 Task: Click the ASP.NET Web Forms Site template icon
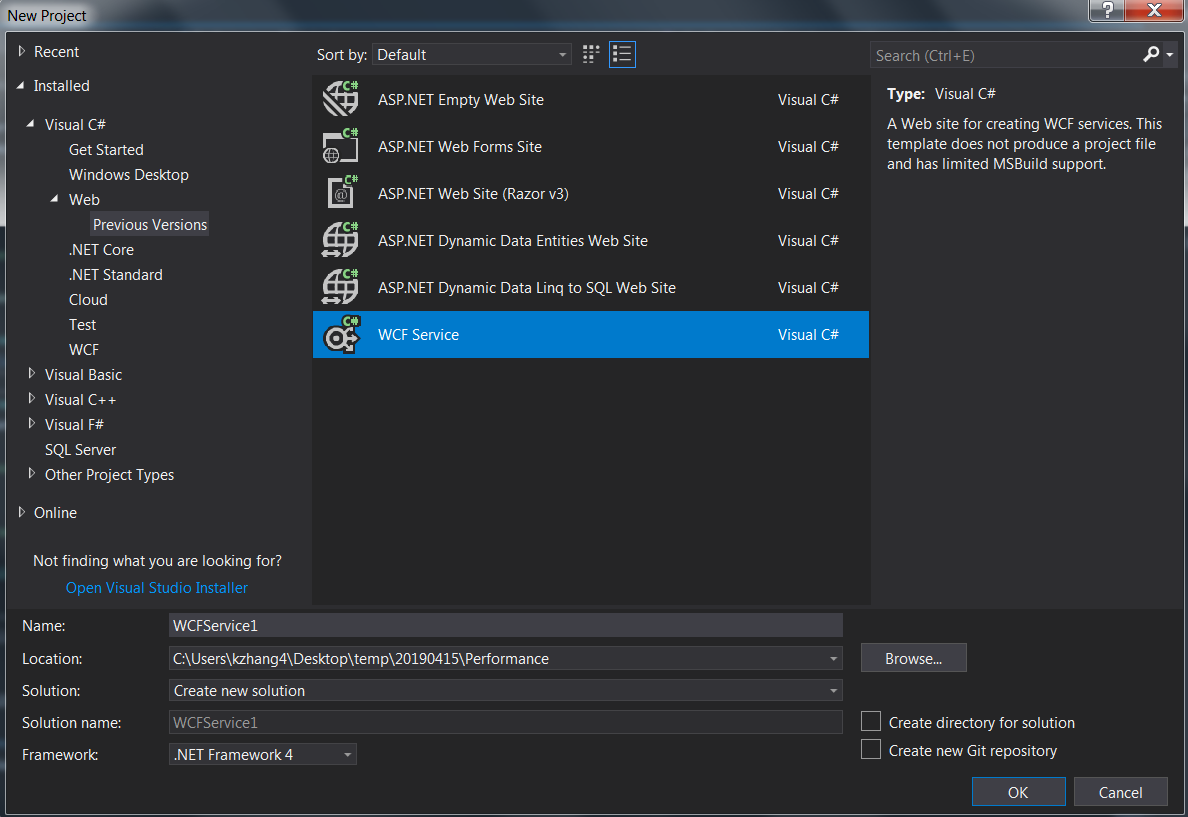(x=341, y=146)
